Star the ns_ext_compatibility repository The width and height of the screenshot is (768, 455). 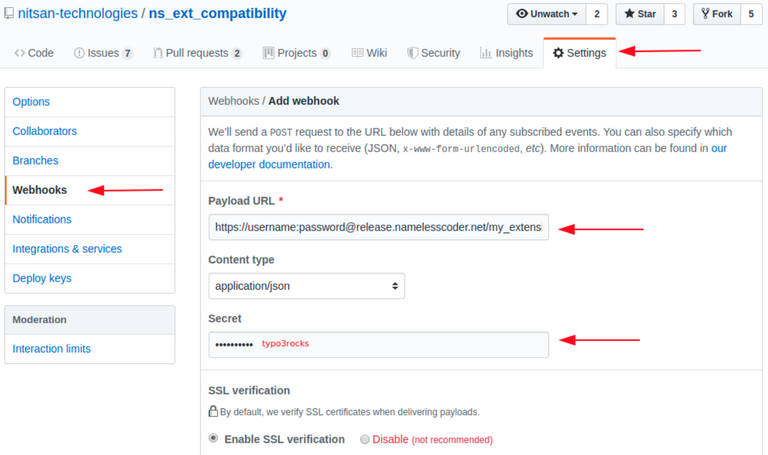click(638, 14)
